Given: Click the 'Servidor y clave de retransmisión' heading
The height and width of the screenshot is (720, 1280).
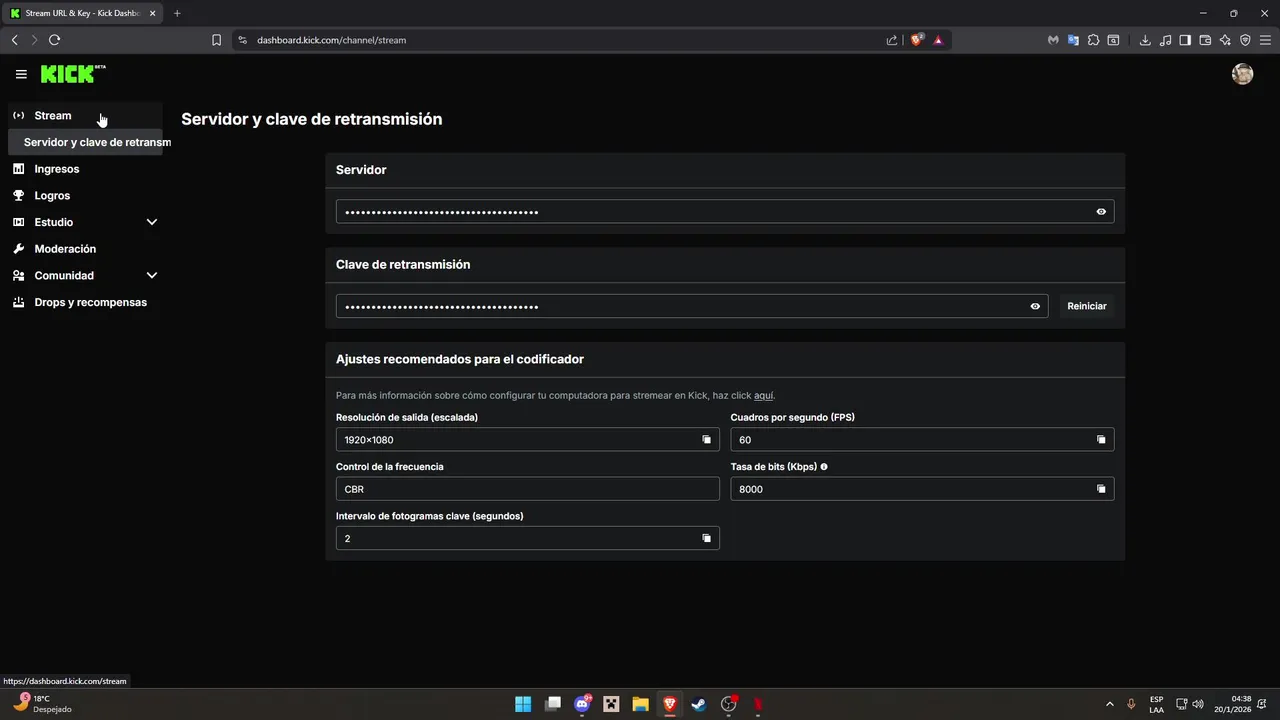Looking at the screenshot, I should (x=311, y=119).
